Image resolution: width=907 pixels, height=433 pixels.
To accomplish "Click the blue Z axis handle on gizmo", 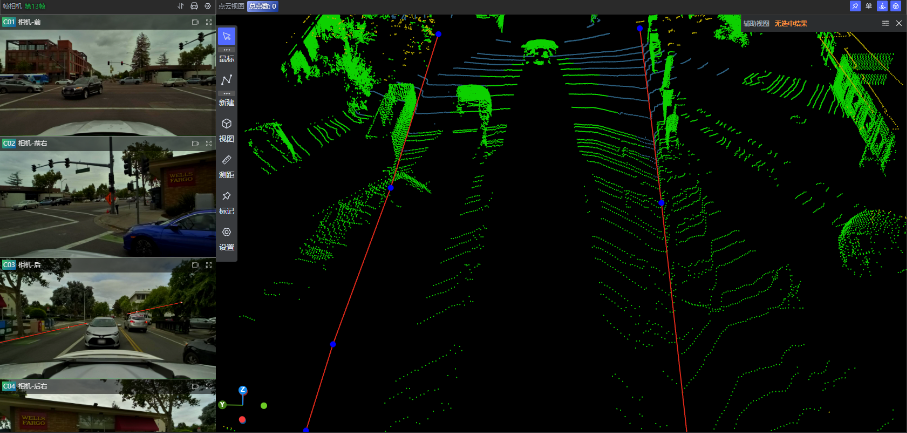I will point(243,390).
